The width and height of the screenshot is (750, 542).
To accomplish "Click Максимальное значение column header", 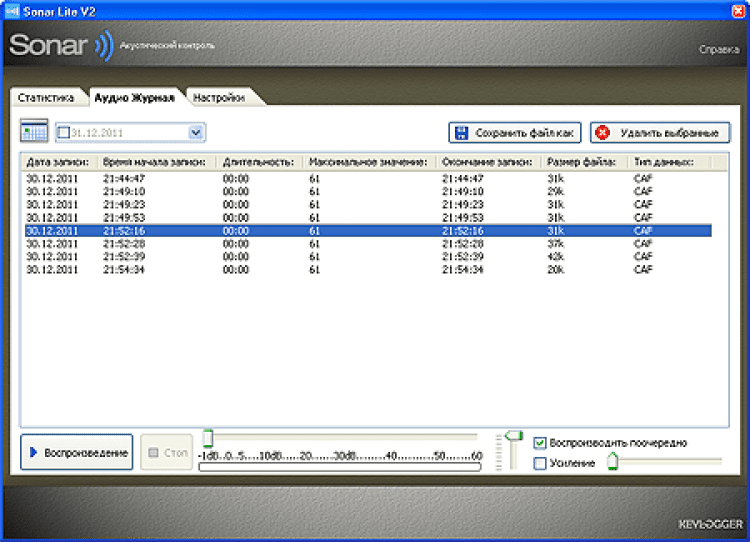I will 370,162.
